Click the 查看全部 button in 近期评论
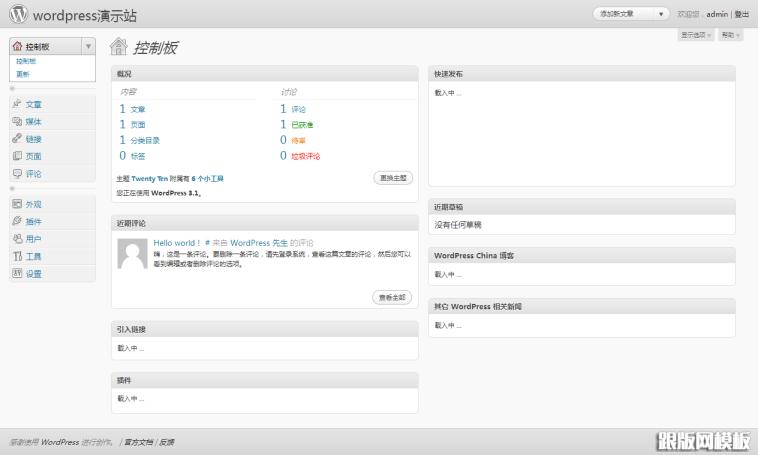Screen dimensions: 758x455 [x=392, y=297]
